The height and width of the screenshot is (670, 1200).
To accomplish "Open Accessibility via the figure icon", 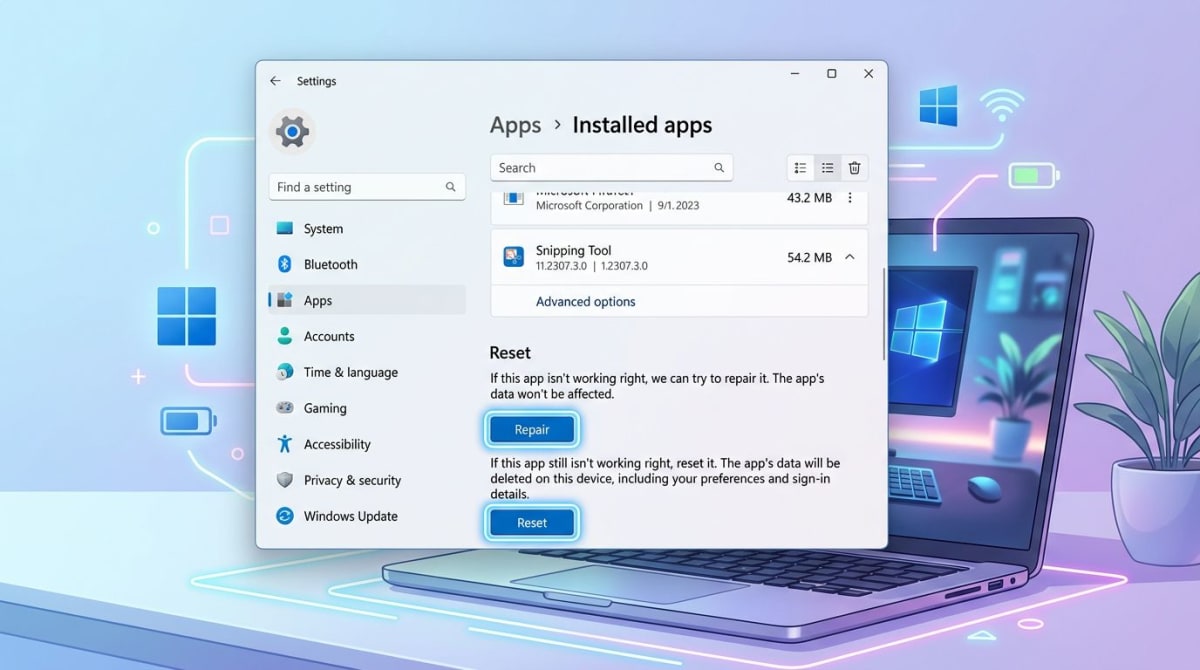I will click(284, 444).
